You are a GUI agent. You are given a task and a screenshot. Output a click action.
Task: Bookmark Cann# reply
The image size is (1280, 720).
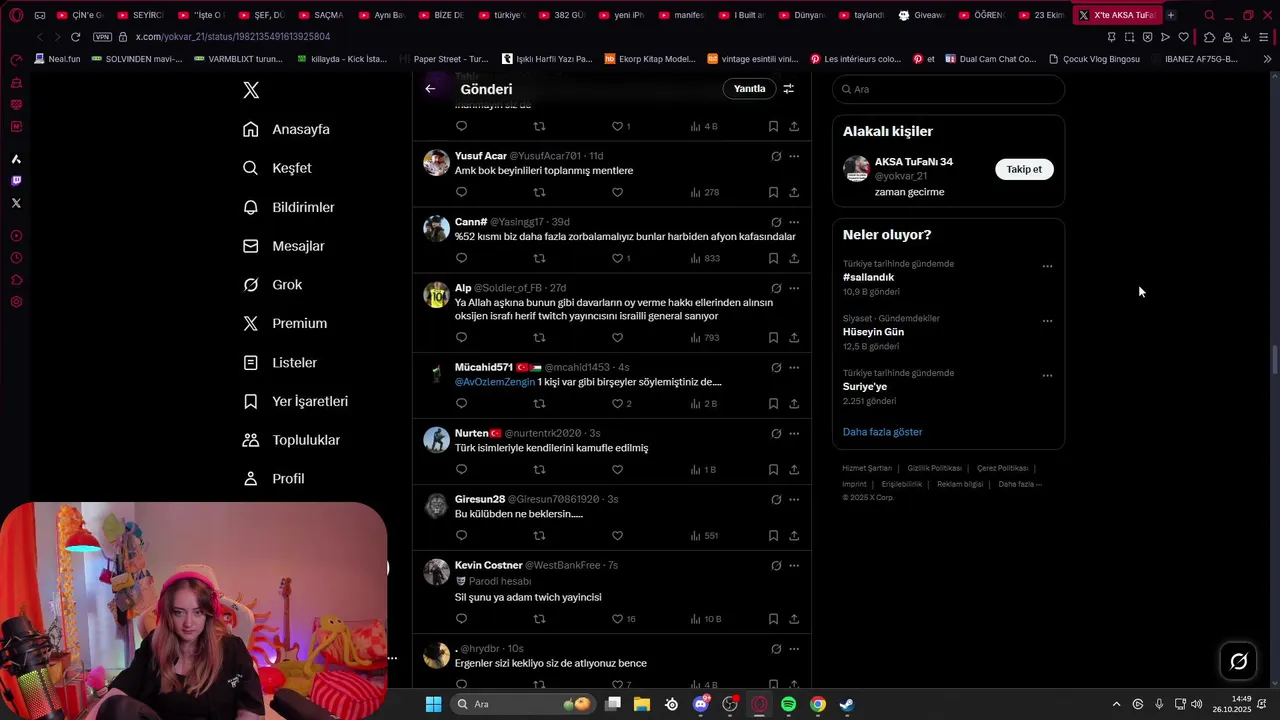click(773, 258)
